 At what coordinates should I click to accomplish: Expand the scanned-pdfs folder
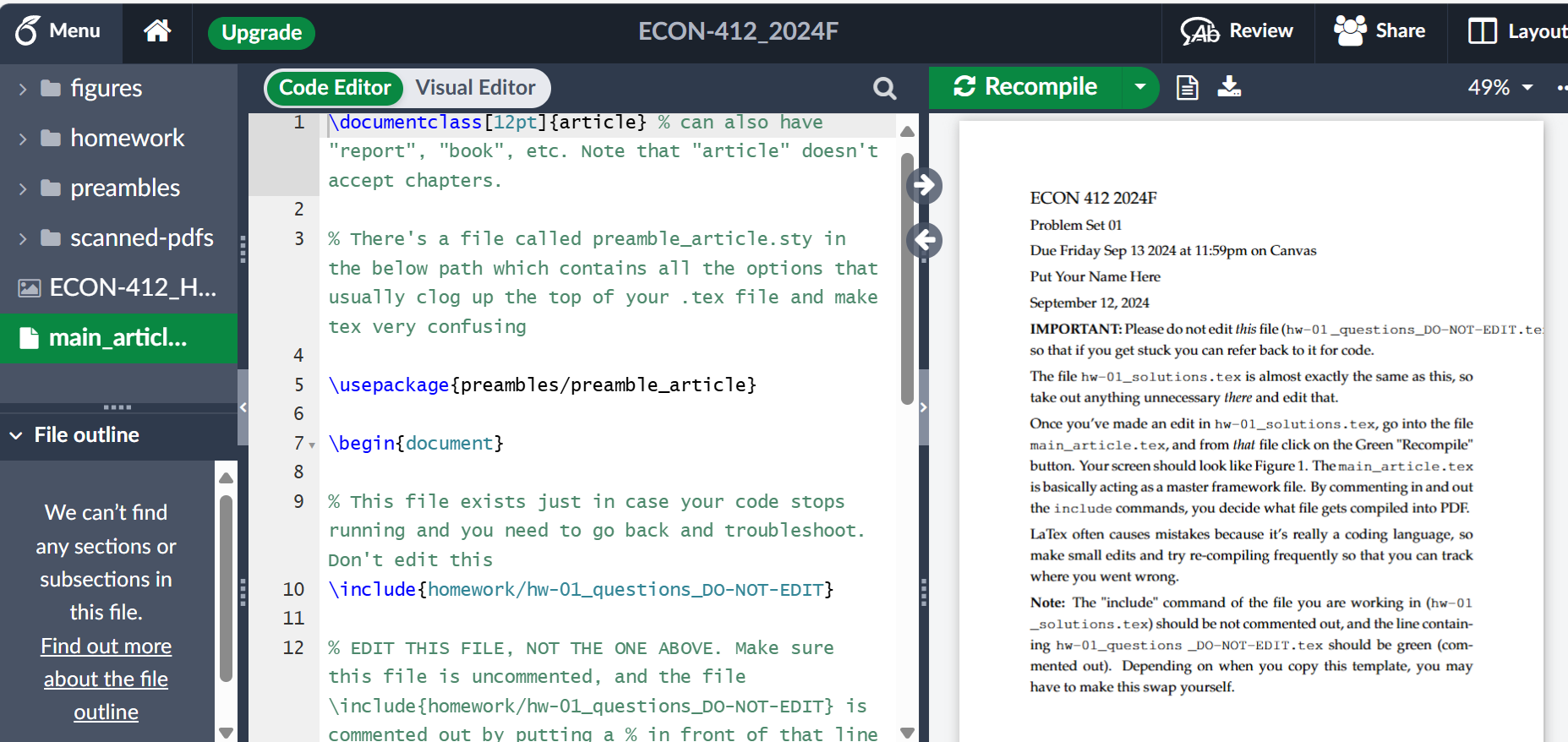[23, 238]
